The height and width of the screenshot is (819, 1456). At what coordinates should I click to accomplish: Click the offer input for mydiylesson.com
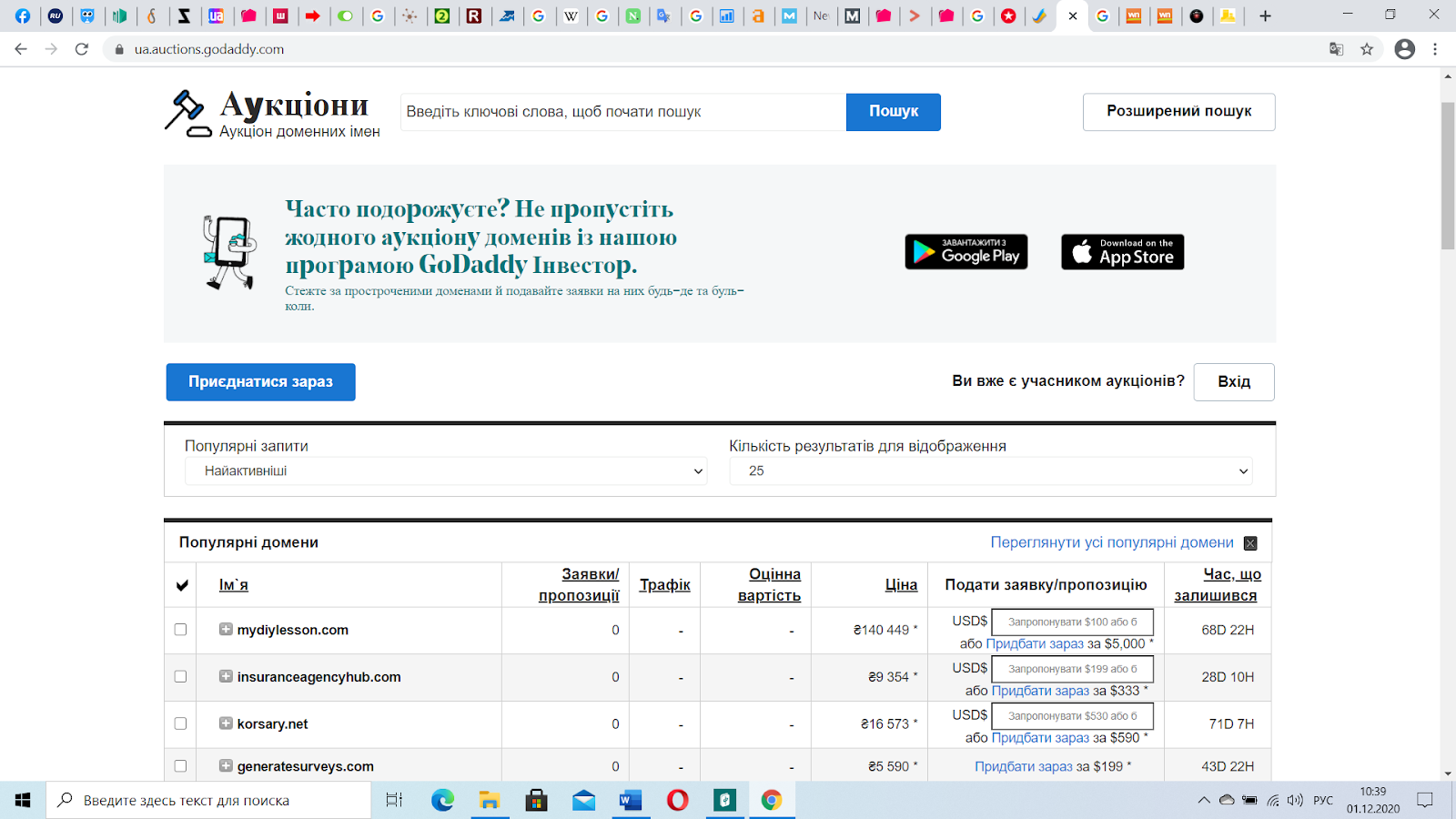pyautogui.click(x=1072, y=622)
